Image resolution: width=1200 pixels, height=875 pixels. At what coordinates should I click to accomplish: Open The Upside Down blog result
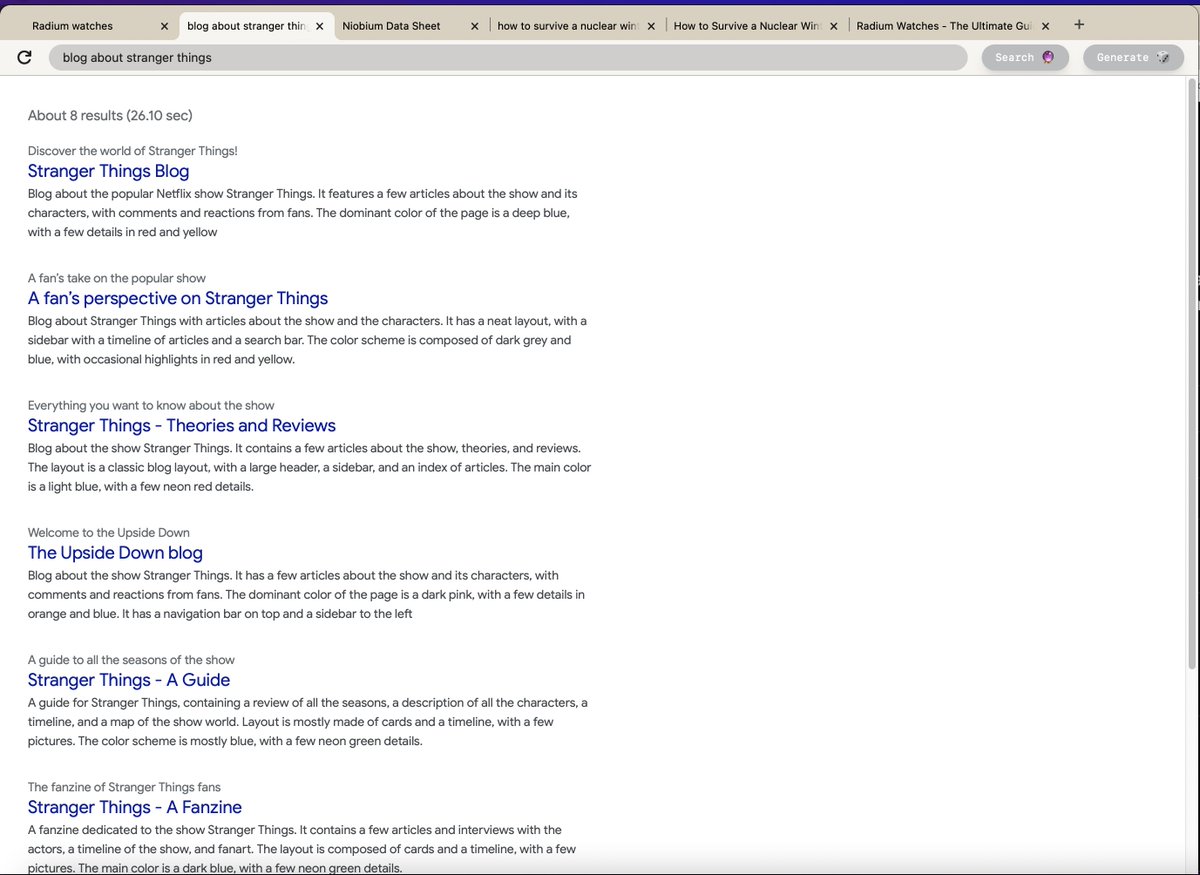coord(115,552)
